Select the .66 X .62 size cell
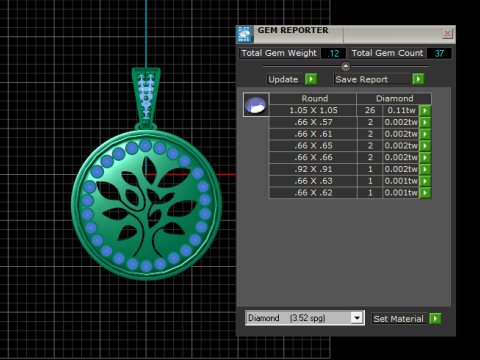480x360 pixels. (x=313, y=193)
